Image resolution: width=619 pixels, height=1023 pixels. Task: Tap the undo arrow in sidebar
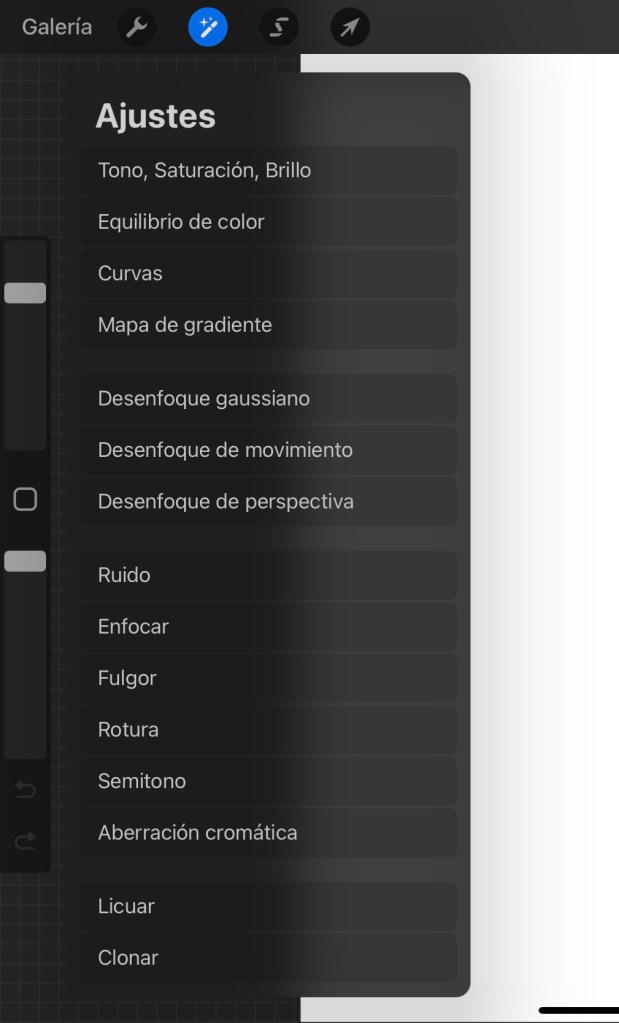[25, 791]
